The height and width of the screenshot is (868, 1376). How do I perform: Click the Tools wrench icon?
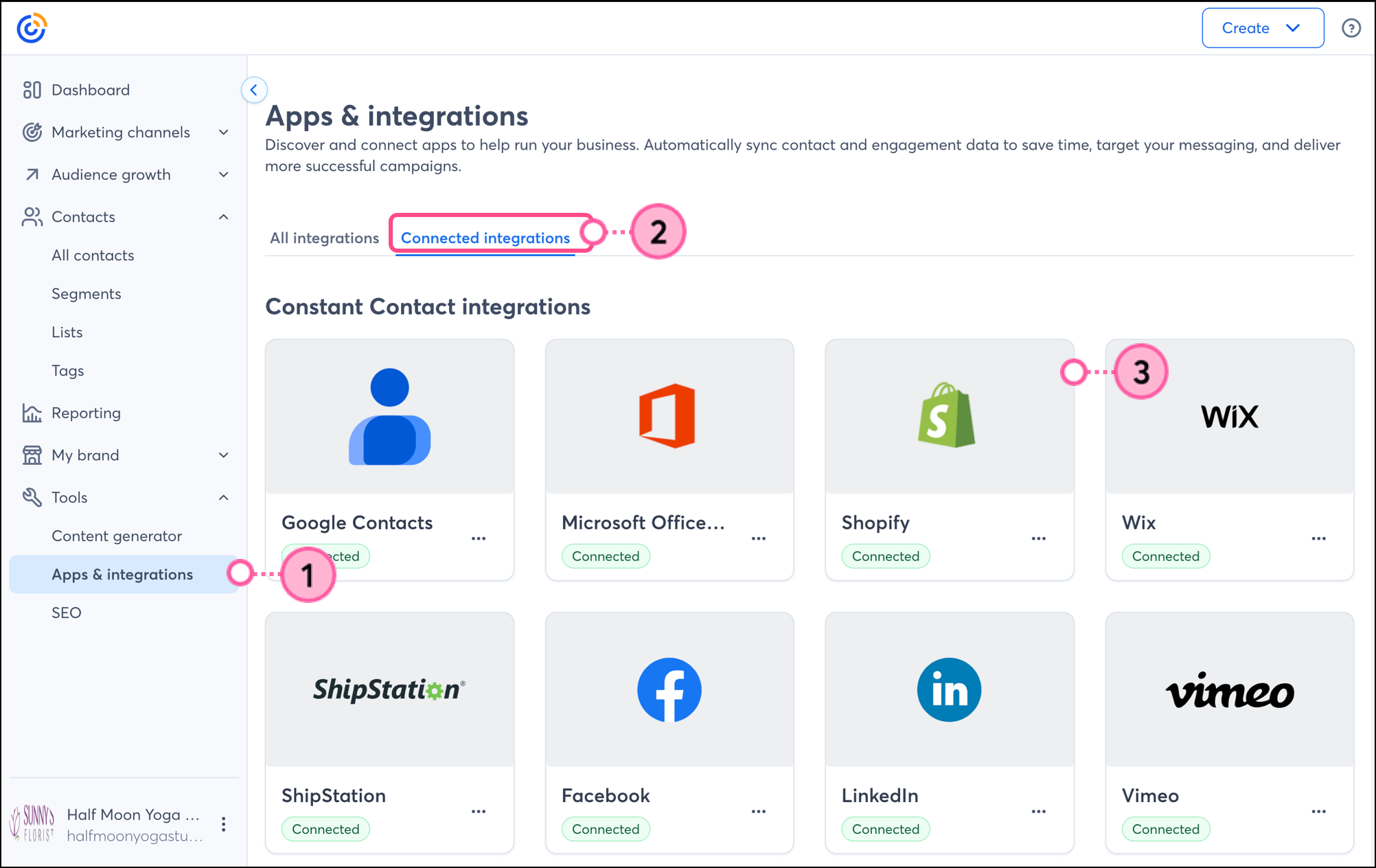click(x=32, y=497)
